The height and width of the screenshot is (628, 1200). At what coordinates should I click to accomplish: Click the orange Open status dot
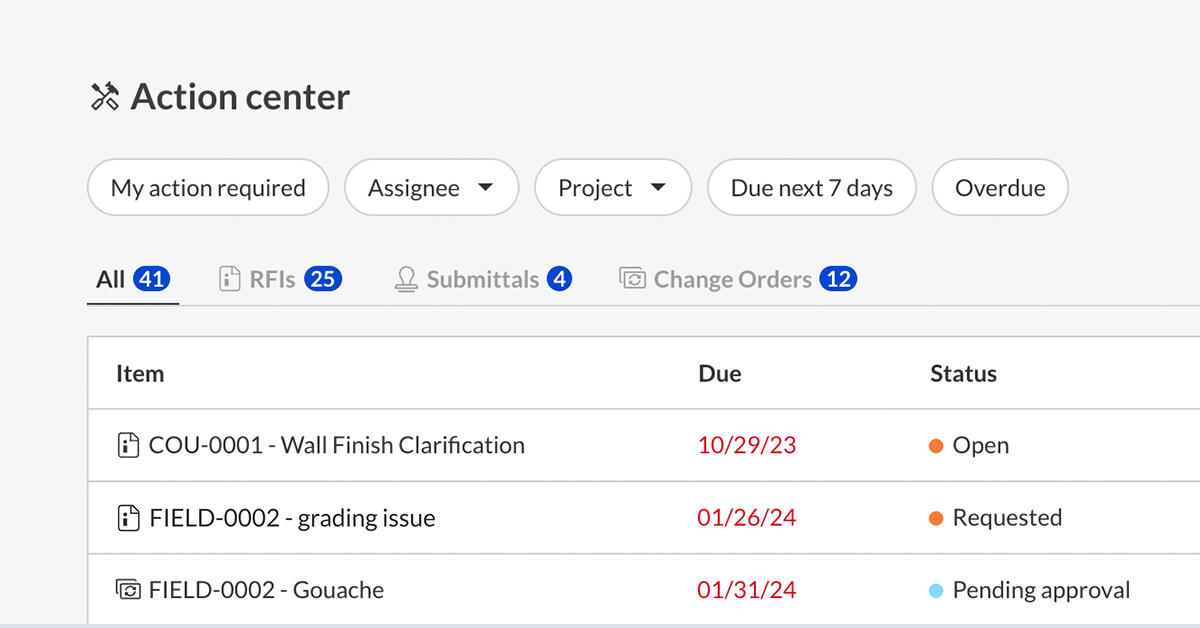pos(936,445)
